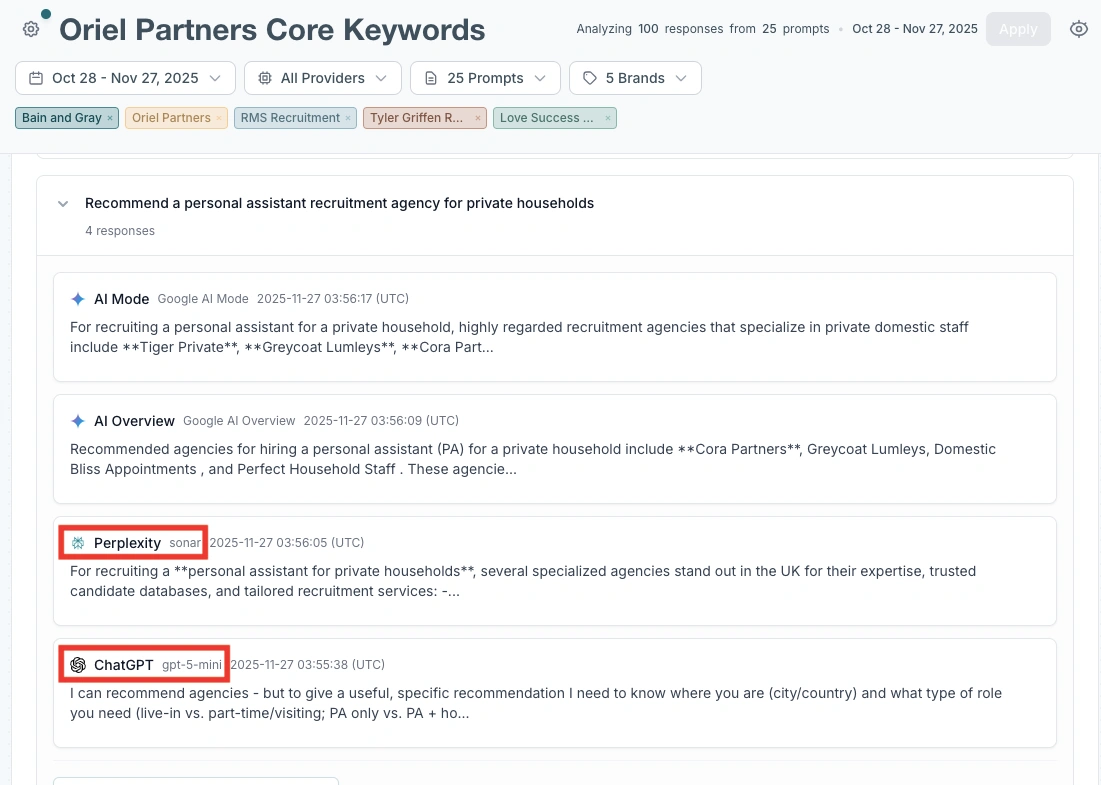Open the 25 Prompts dropdown

484,78
